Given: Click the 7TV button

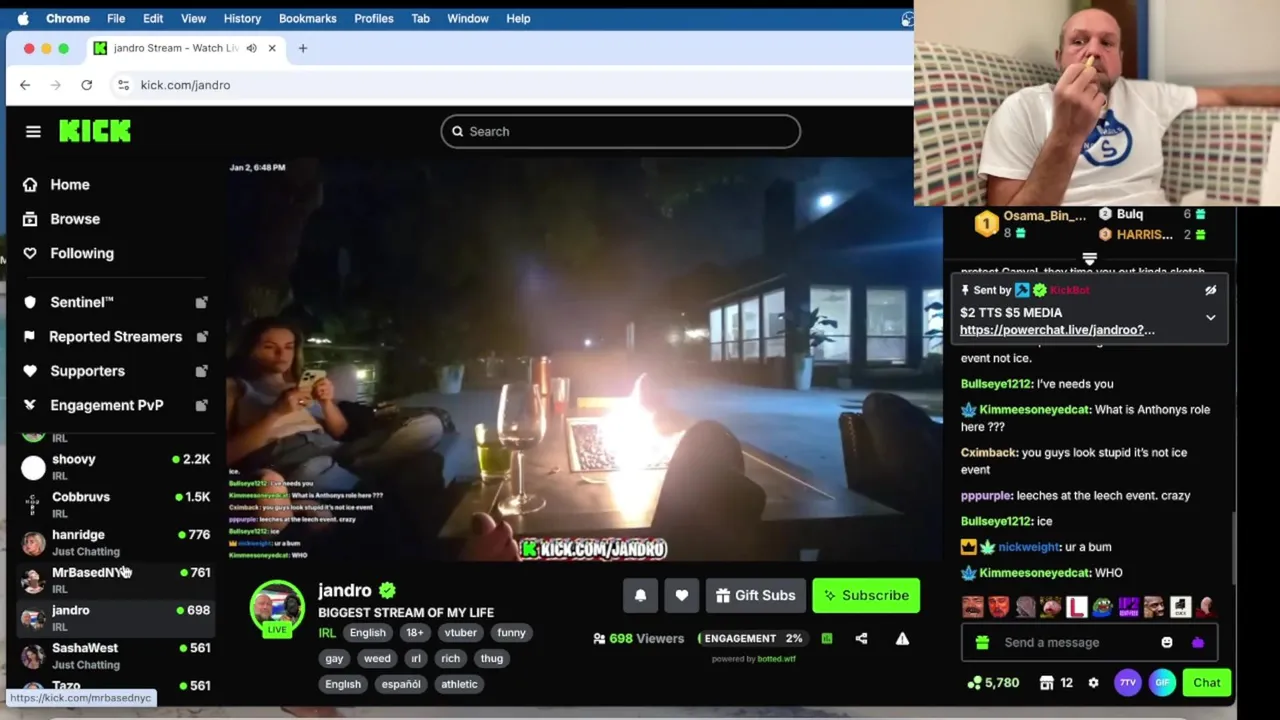Looking at the screenshot, I should pos(1128,683).
